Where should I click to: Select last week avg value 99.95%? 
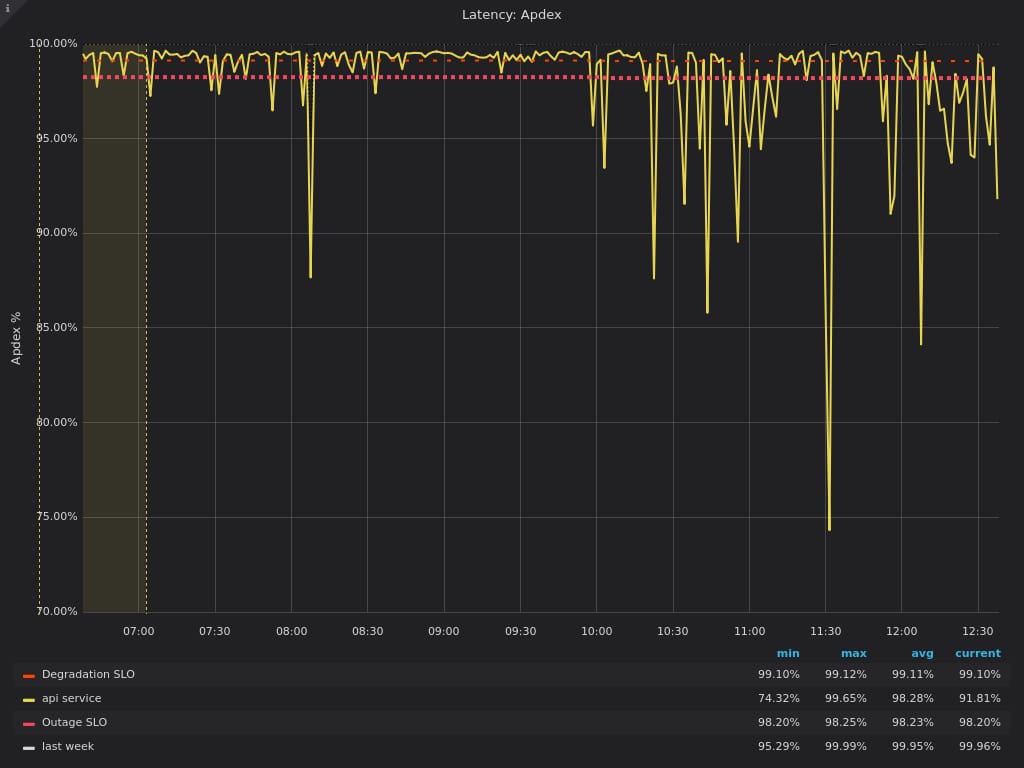912,746
